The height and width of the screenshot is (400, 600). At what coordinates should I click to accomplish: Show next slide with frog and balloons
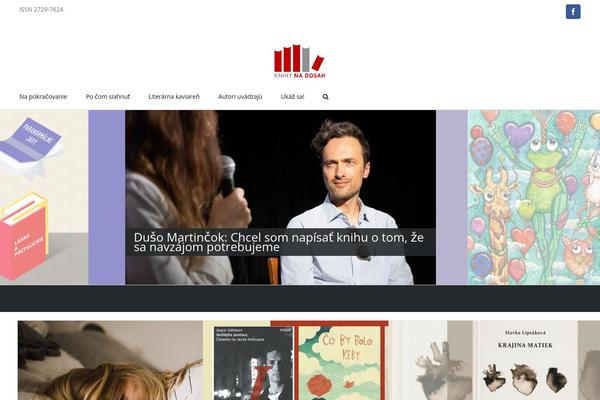tap(533, 197)
